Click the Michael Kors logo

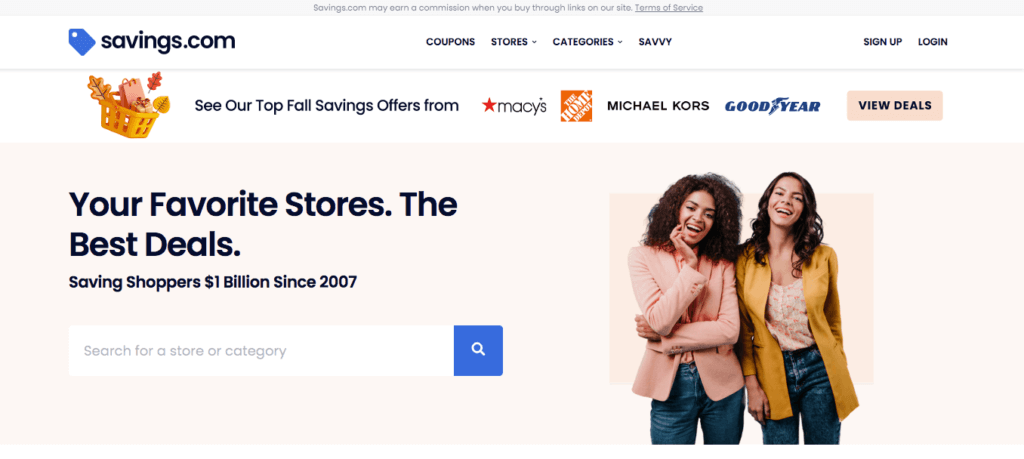click(x=658, y=106)
